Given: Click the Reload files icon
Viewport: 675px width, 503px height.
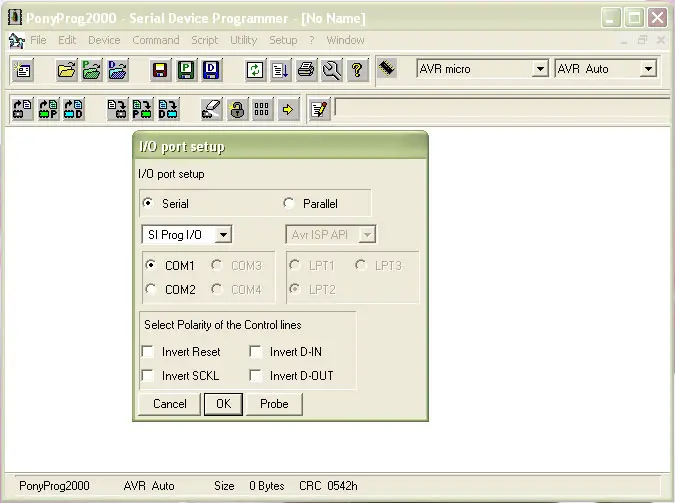Looking at the screenshot, I should point(255,70).
